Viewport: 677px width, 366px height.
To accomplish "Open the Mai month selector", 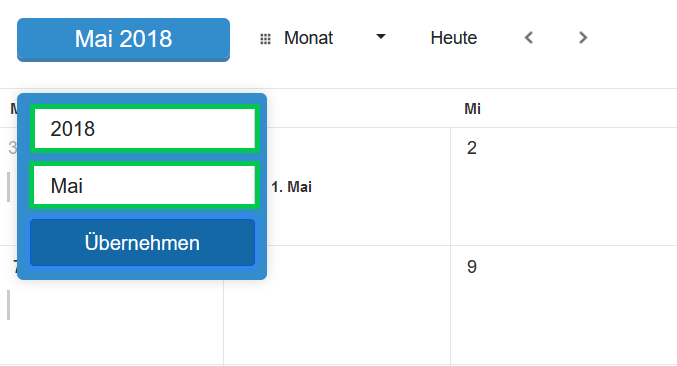I will (144, 186).
